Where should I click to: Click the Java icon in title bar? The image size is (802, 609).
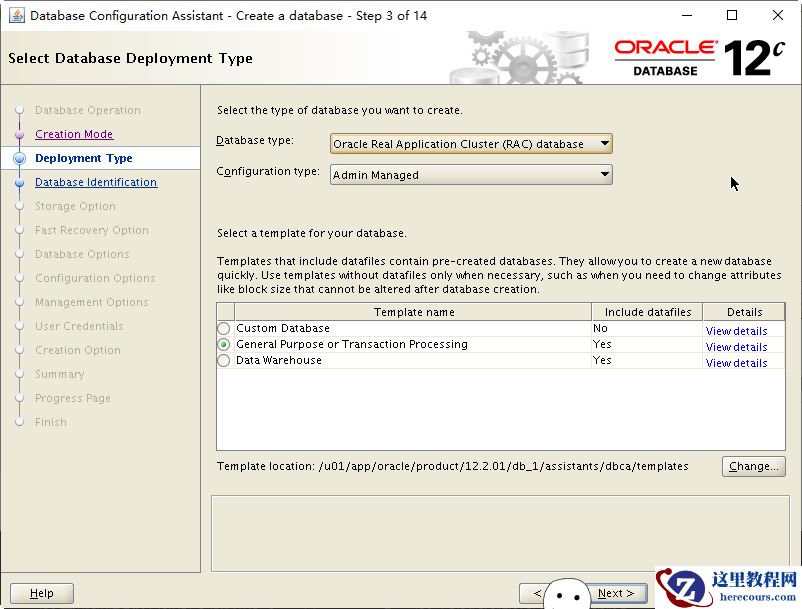click(x=16, y=15)
